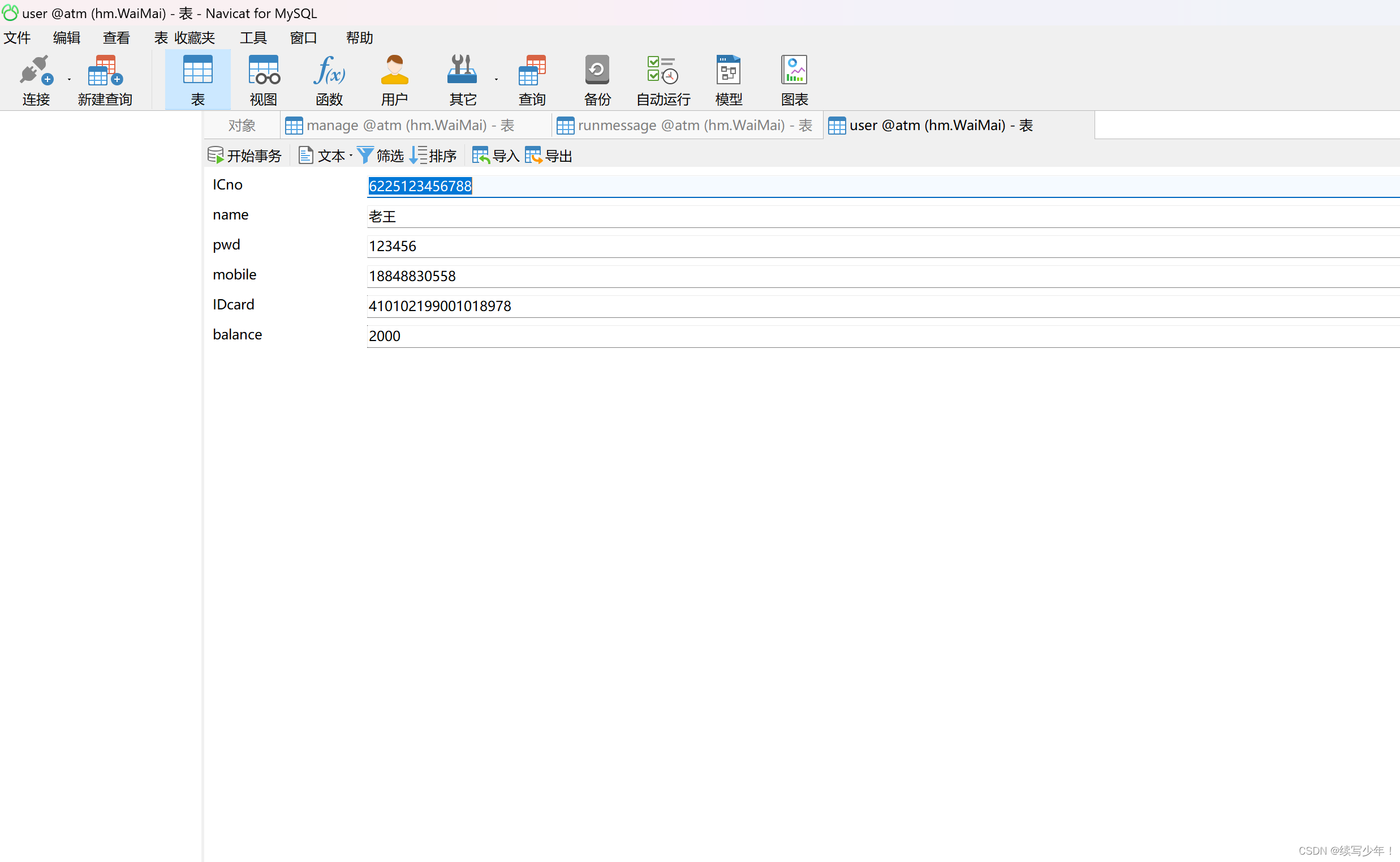Open the Backup (备份) toolbar icon
1400x862 pixels.
point(597,79)
